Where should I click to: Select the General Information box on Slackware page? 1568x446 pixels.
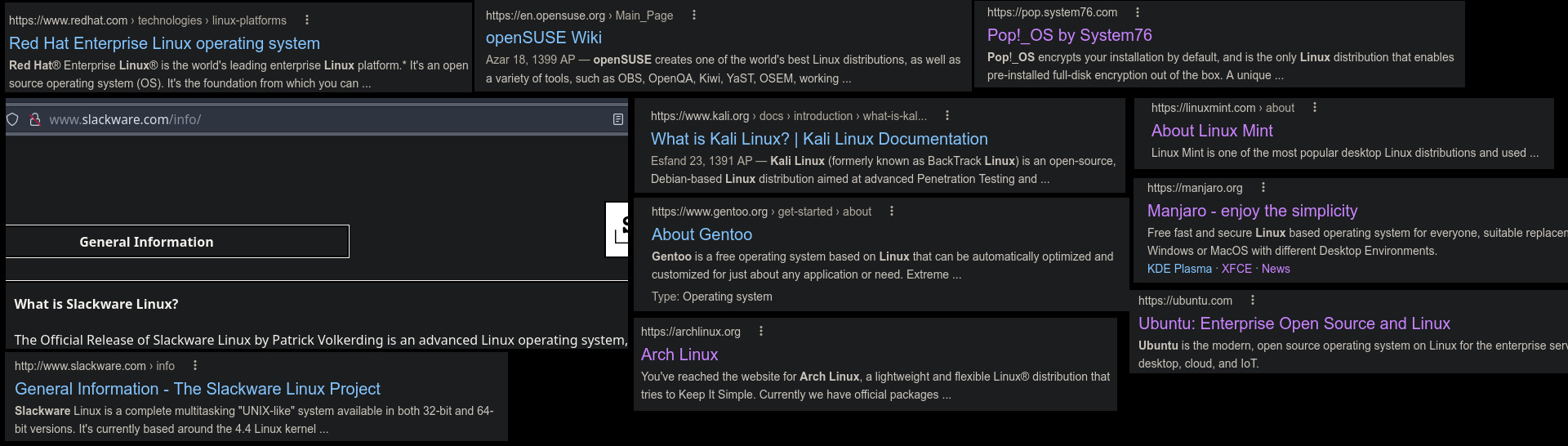pos(177,242)
